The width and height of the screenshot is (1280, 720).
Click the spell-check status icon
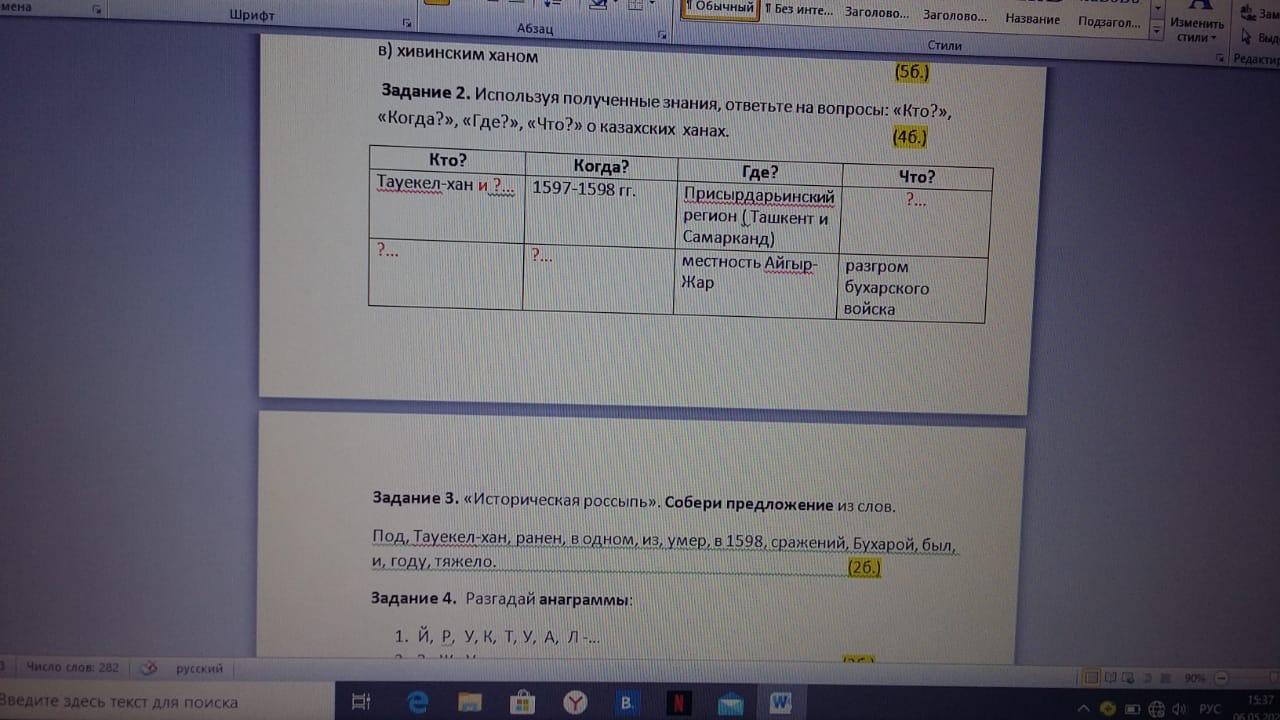pos(147,668)
